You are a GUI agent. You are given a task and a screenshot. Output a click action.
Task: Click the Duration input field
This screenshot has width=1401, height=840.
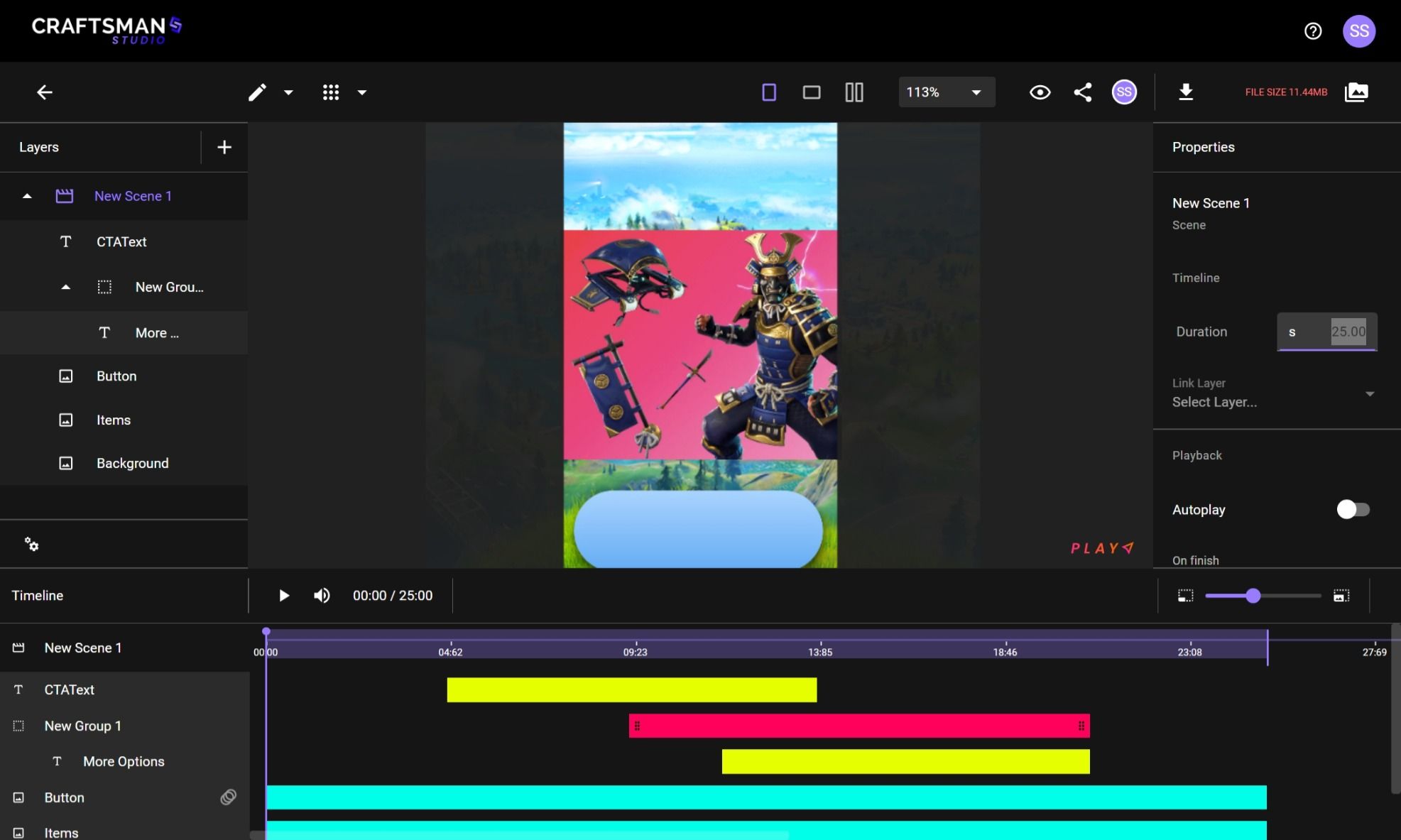click(x=1327, y=332)
